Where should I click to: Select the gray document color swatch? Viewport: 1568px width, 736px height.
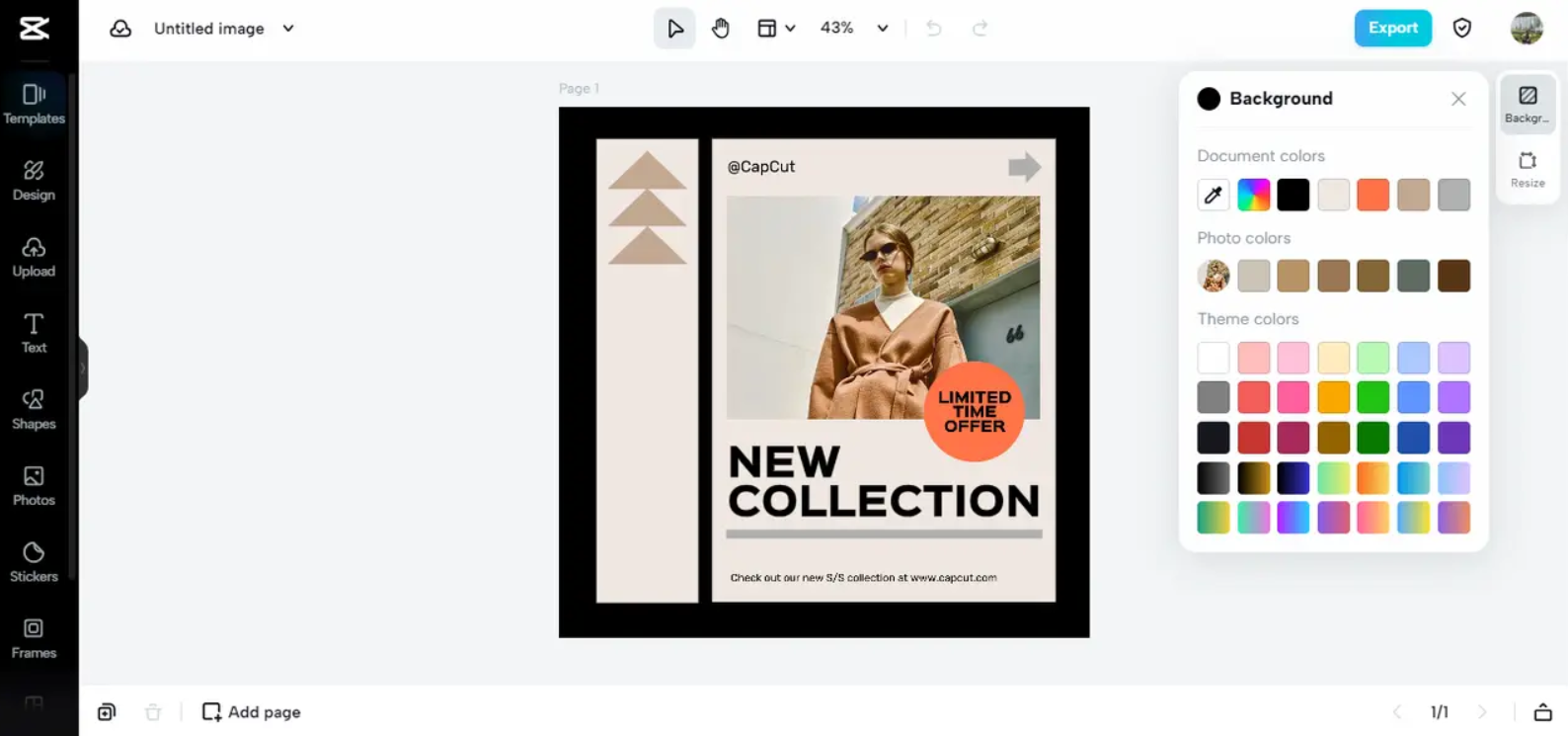coord(1453,195)
